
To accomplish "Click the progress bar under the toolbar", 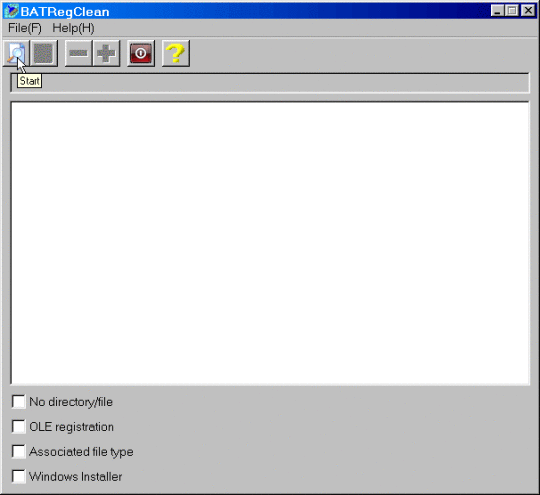I will click(270, 83).
